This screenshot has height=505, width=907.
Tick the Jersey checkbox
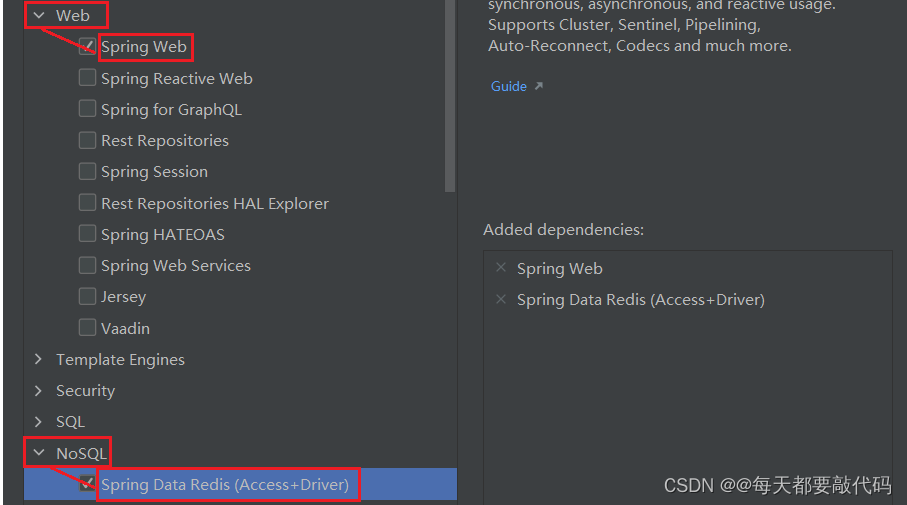point(87,296)
